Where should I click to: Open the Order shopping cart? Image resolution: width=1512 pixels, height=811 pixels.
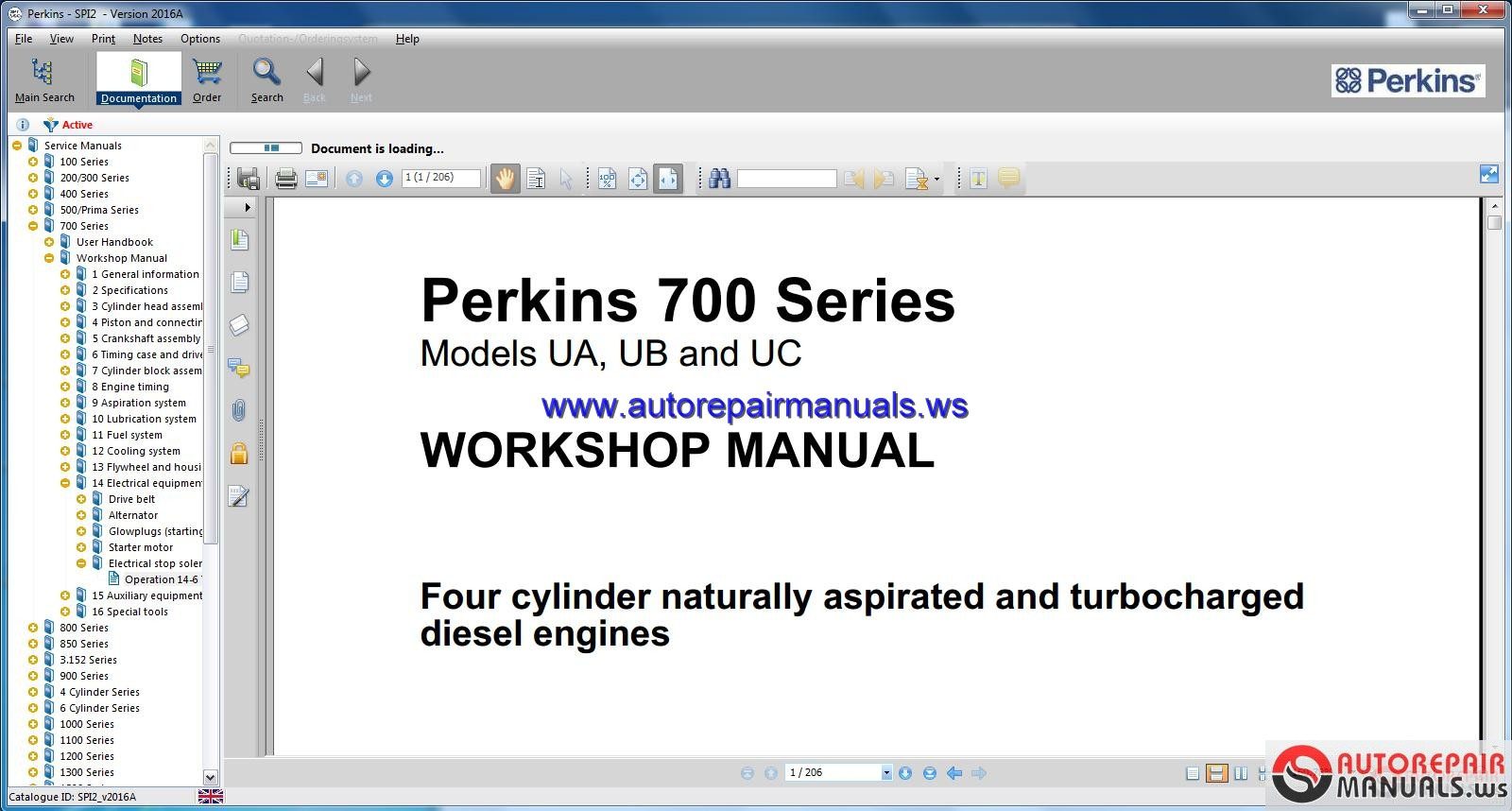coord(207,79)
